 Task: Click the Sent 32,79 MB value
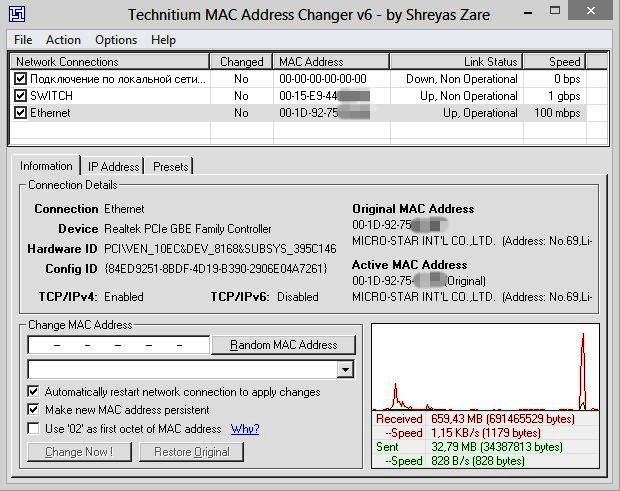tap(497, 447)
